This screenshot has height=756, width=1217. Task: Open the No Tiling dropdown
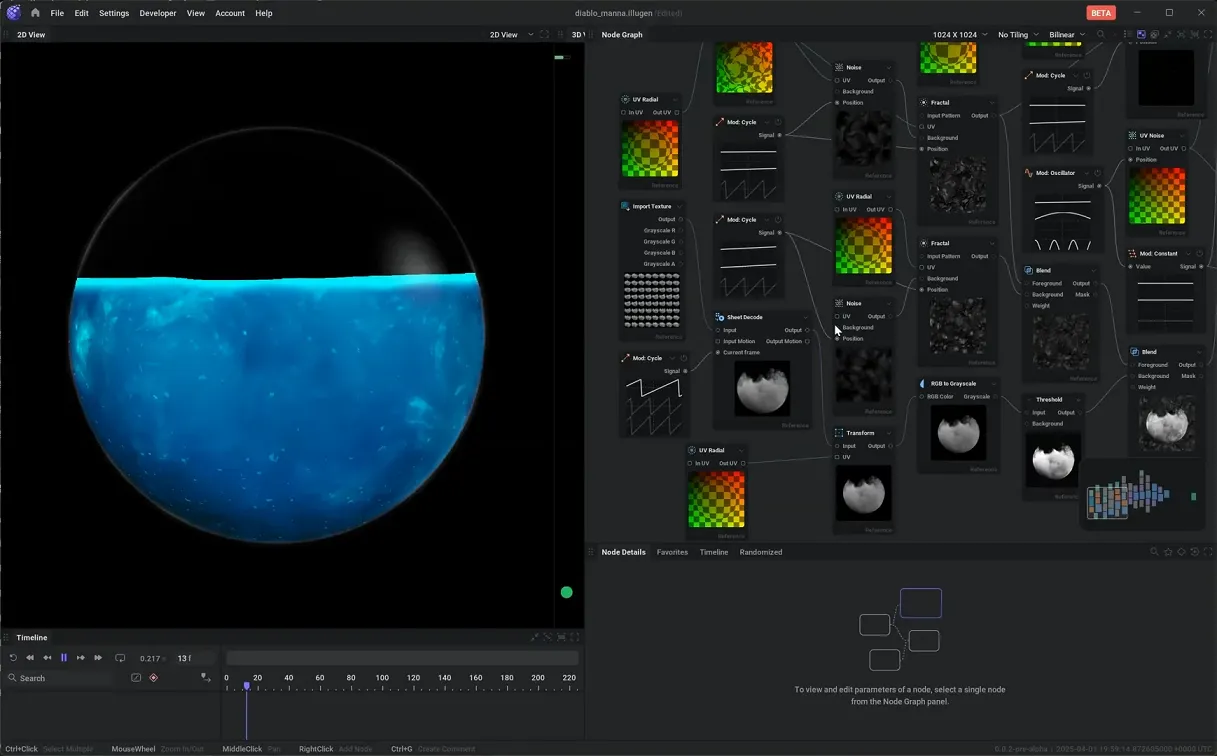[1018, 34]
